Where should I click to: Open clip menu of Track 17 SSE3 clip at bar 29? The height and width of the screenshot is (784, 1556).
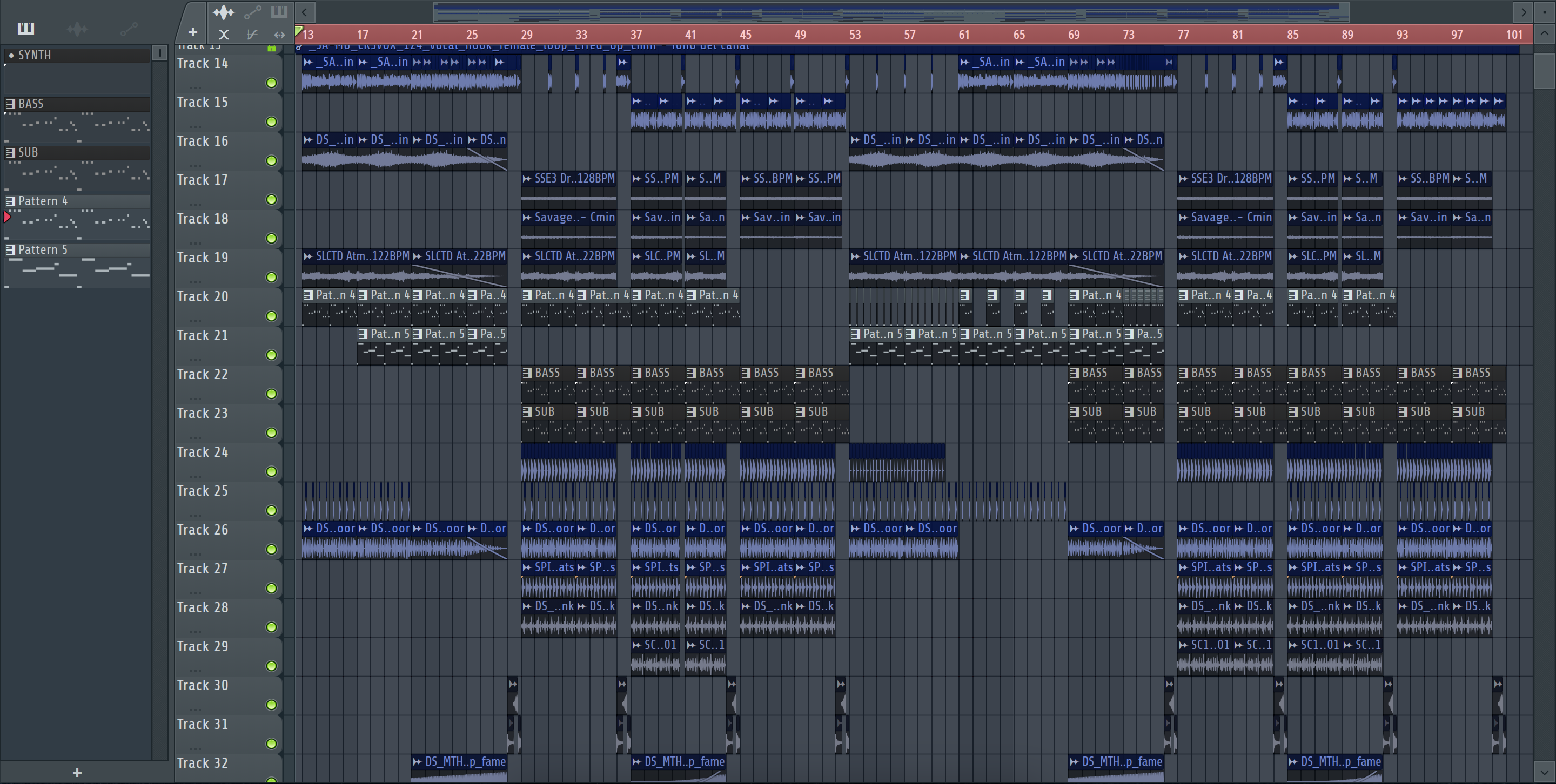pyautogui.click(x=527, y=179)
